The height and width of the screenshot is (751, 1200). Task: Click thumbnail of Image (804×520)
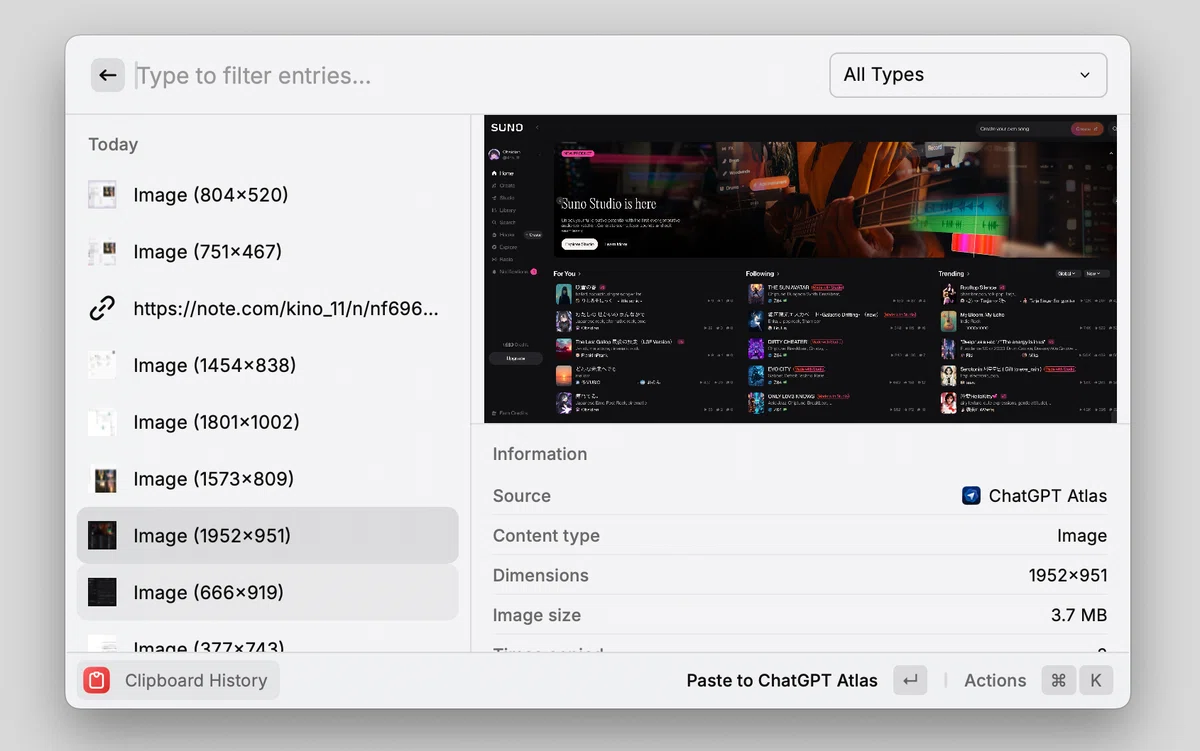(102, 195)
